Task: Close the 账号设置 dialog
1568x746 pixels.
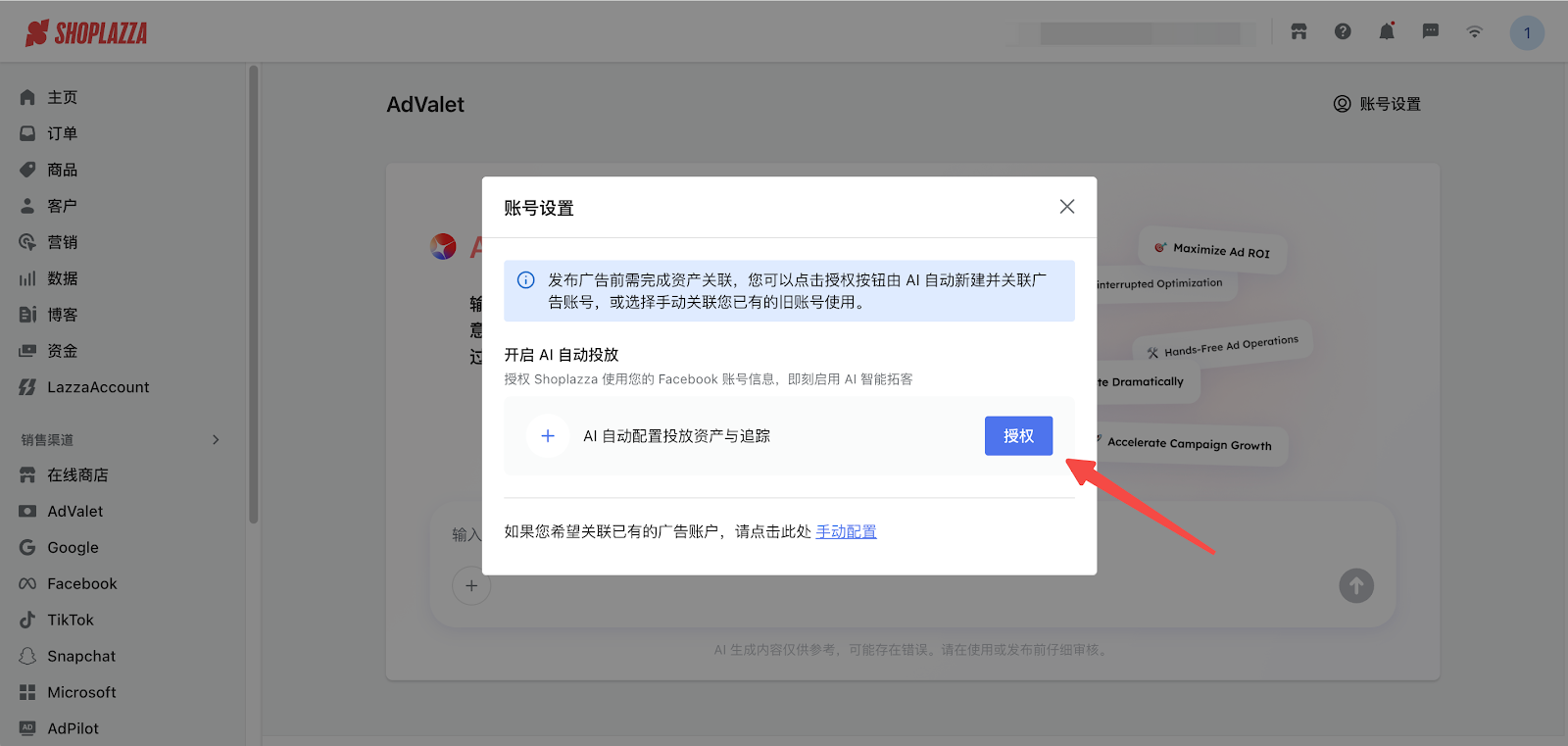Action: (1066, 207)
